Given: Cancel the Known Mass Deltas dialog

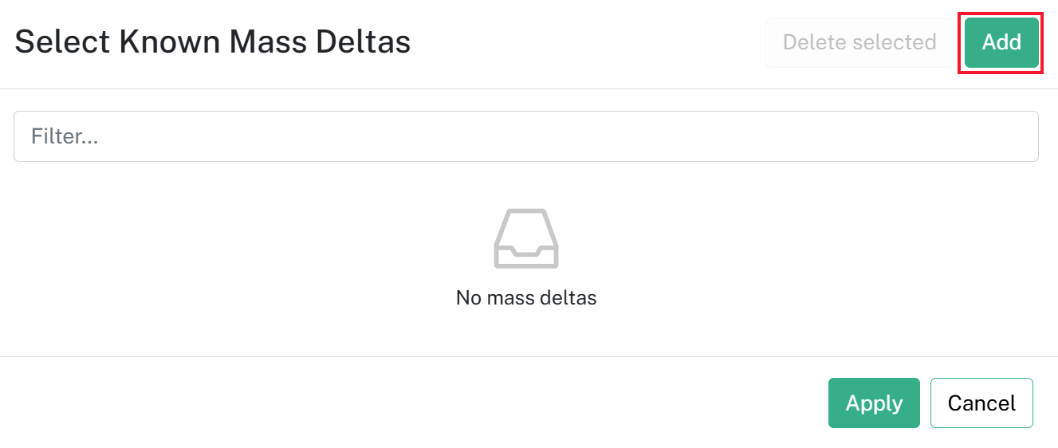Looking at the screenshot, I should (981, 403).
